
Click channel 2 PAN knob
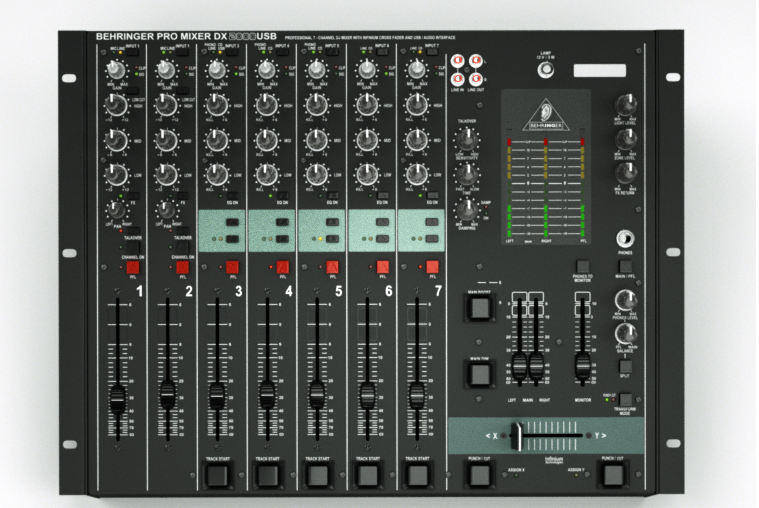click(x=166, y=210)
